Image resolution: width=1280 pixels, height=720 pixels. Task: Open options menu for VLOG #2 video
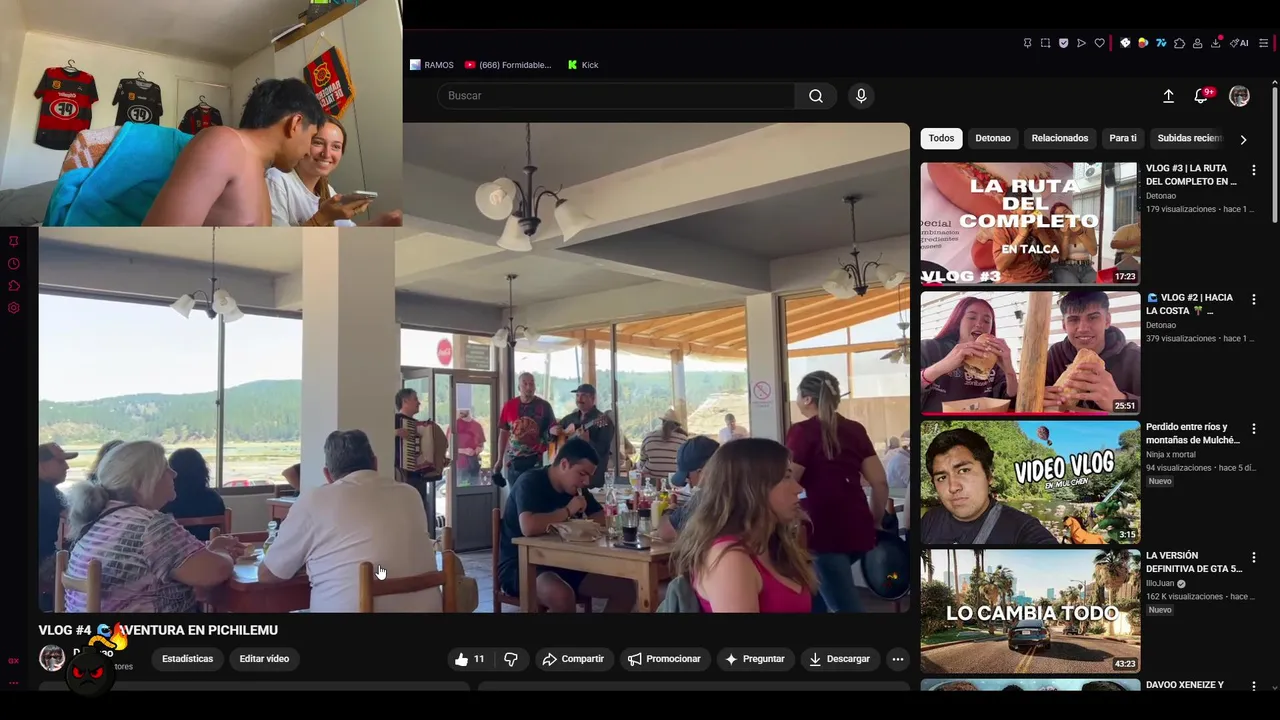[x=1253, y=300]
